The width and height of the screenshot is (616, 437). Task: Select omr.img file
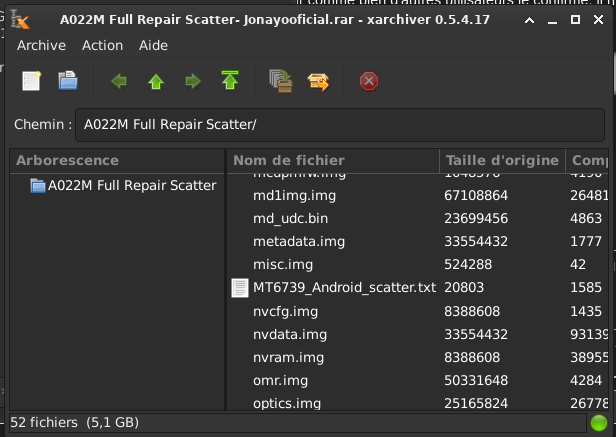click(280, 381)
